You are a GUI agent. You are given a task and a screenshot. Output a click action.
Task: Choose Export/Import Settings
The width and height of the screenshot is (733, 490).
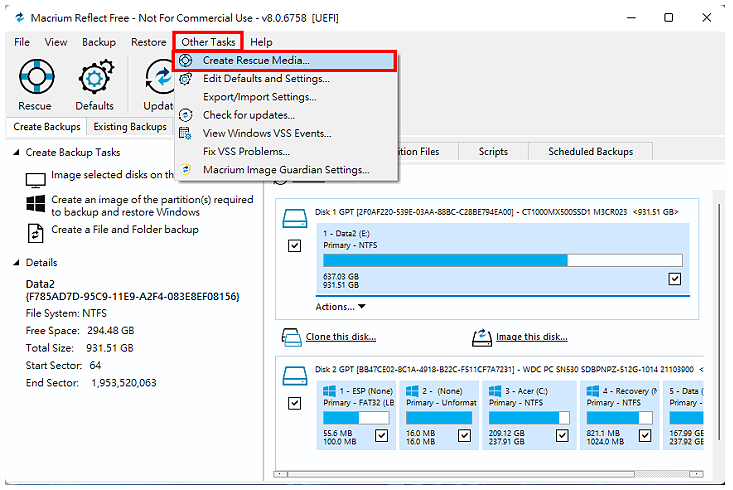[286, 97]
